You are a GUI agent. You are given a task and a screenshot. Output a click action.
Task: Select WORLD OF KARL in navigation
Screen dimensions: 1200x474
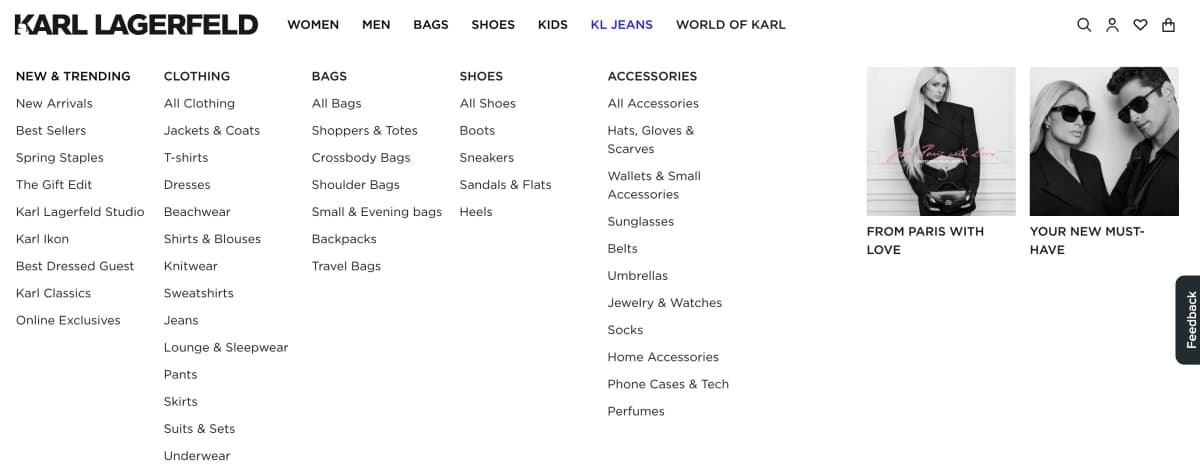click(730, 25)
